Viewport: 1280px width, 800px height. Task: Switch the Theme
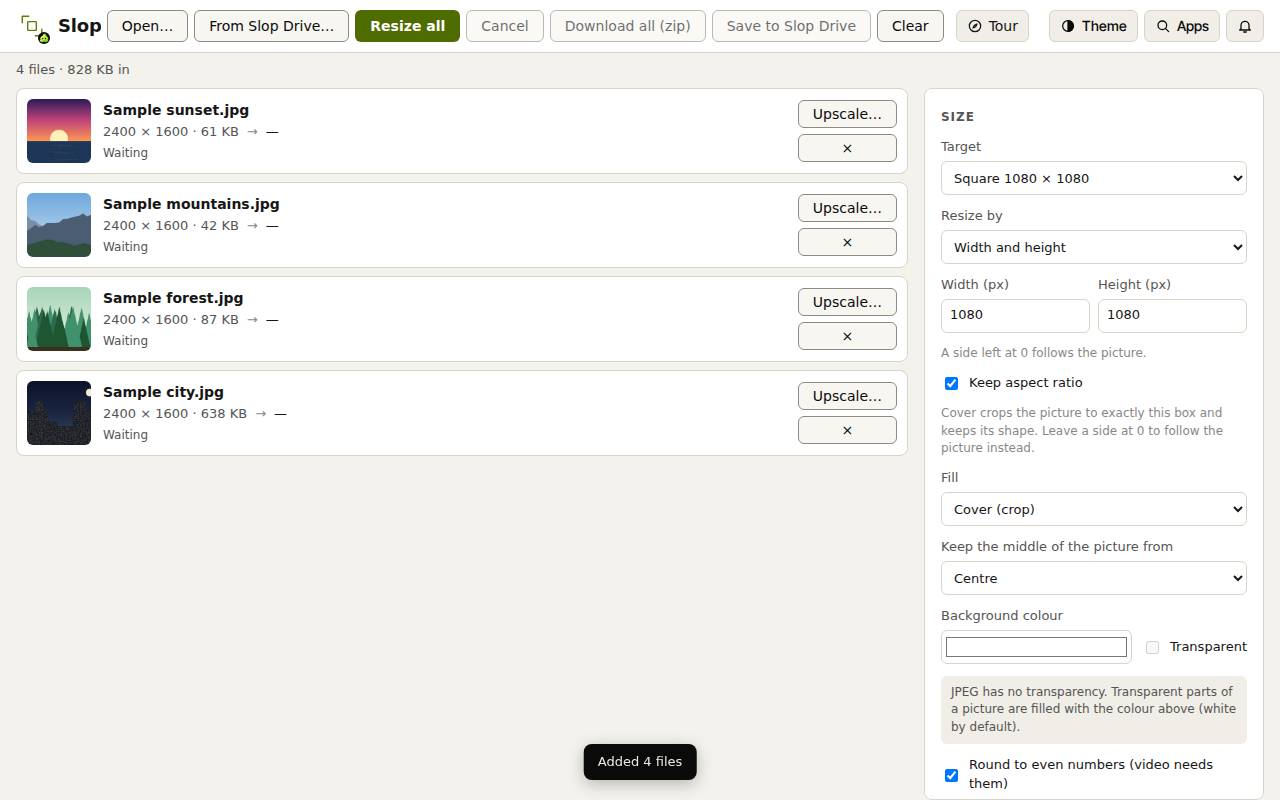1094,26
